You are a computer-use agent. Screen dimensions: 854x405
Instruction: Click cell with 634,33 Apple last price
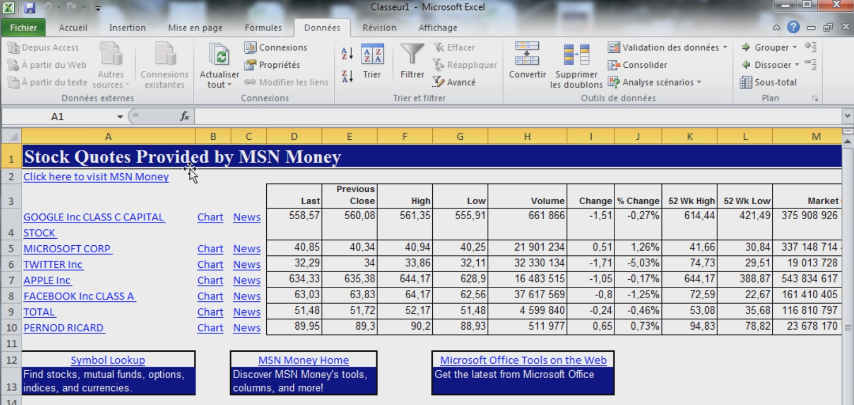[x=294, y=280]
